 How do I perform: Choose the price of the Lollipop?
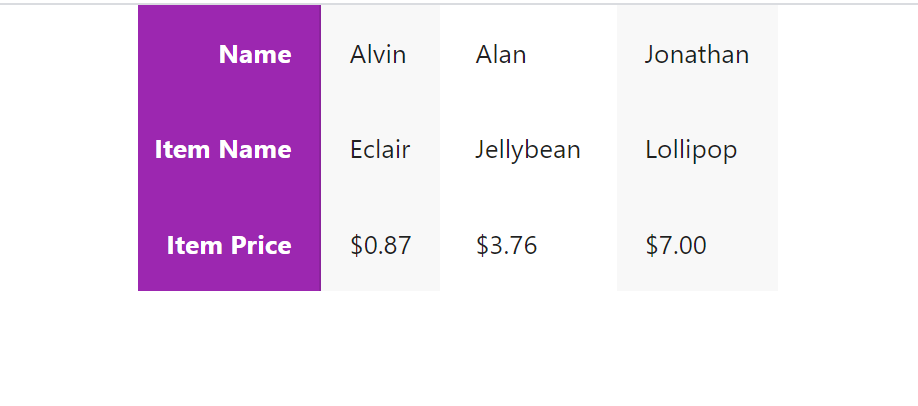point(676,245)
